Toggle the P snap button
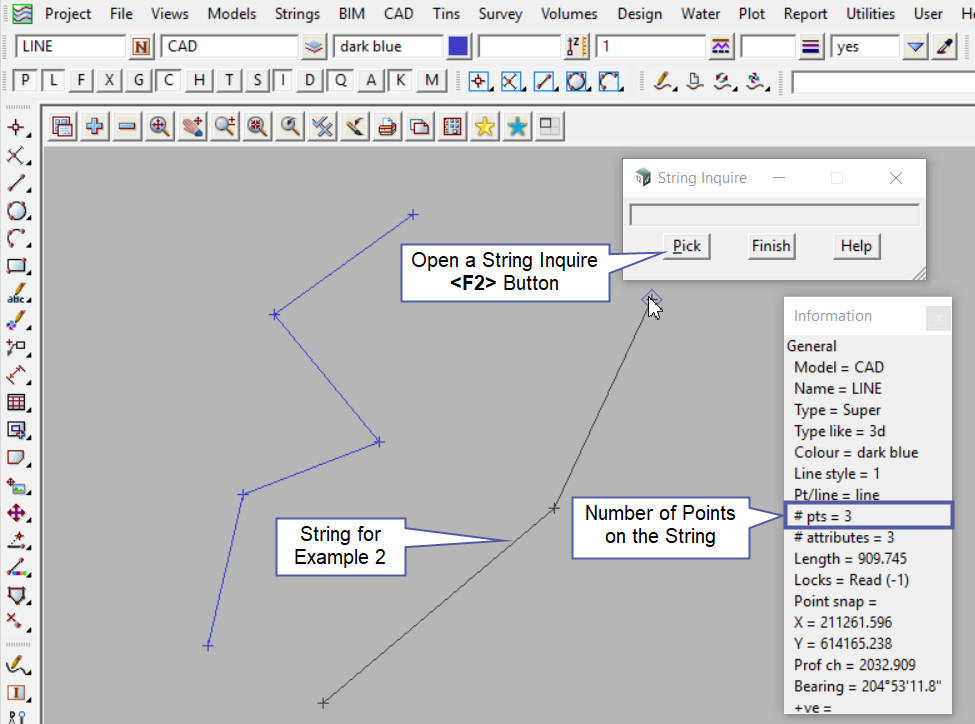The image size is (975, 724). click(26, 81)
